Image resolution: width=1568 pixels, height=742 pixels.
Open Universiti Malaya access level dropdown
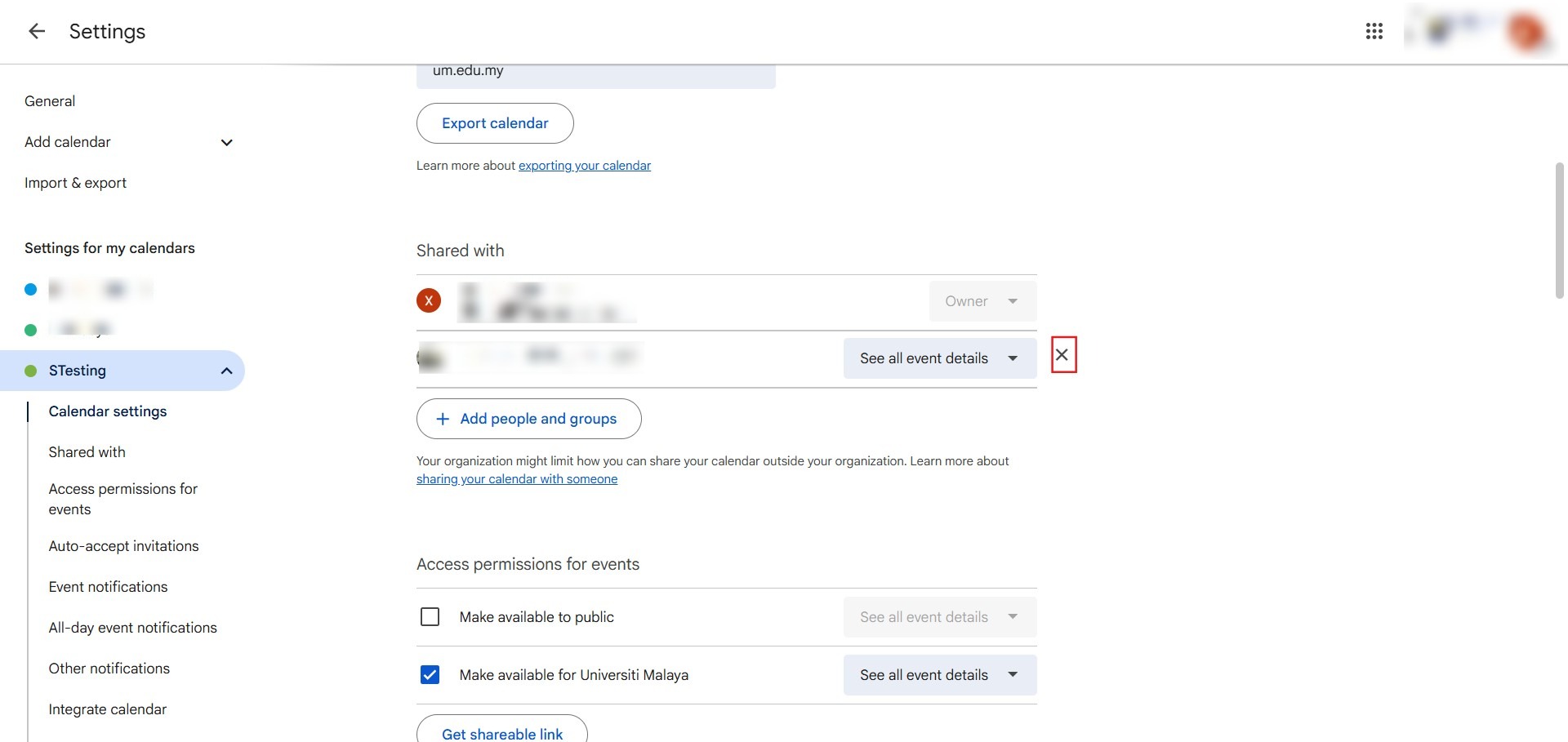coord(939,675)
